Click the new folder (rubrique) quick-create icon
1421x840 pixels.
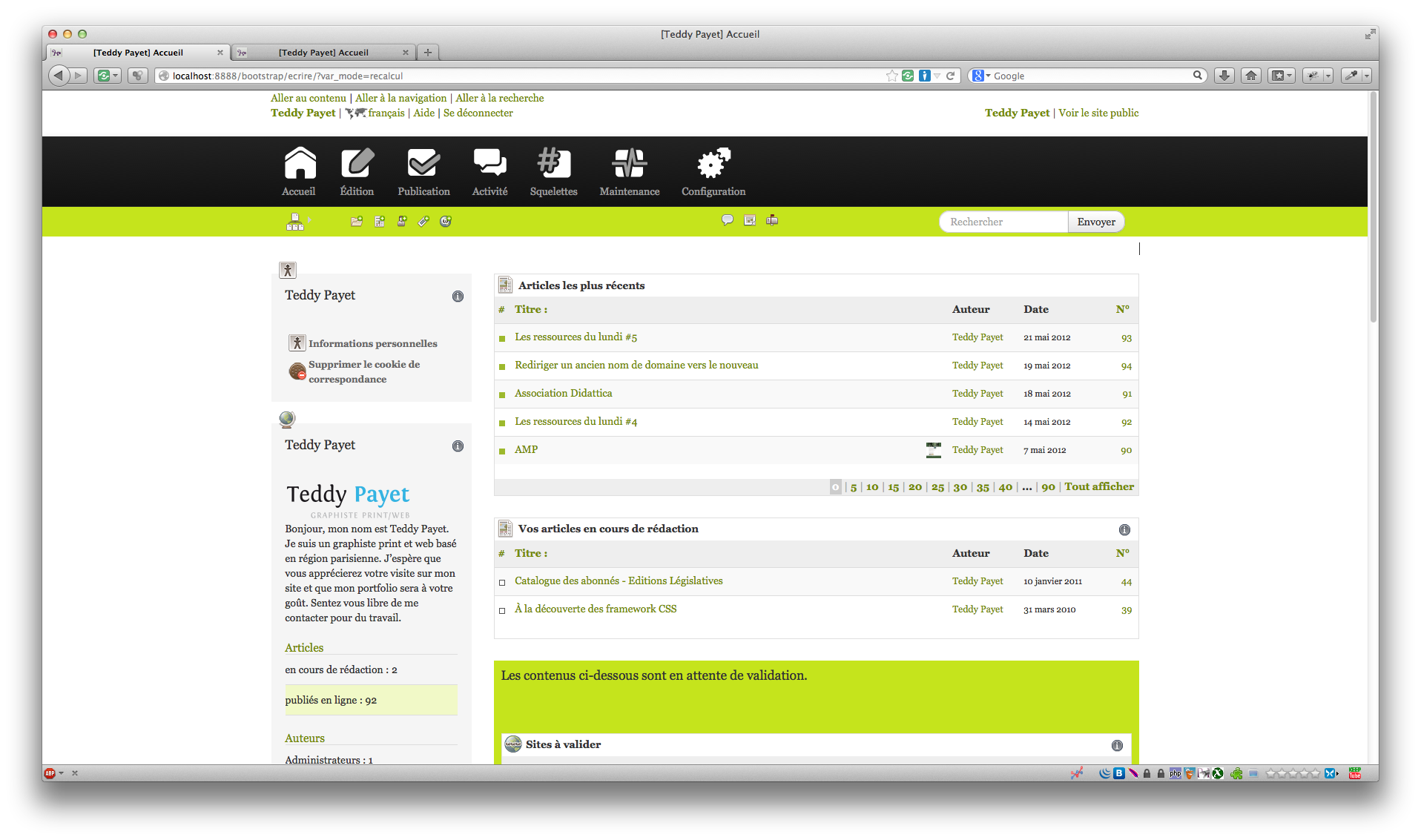click(x=357, y=222)
